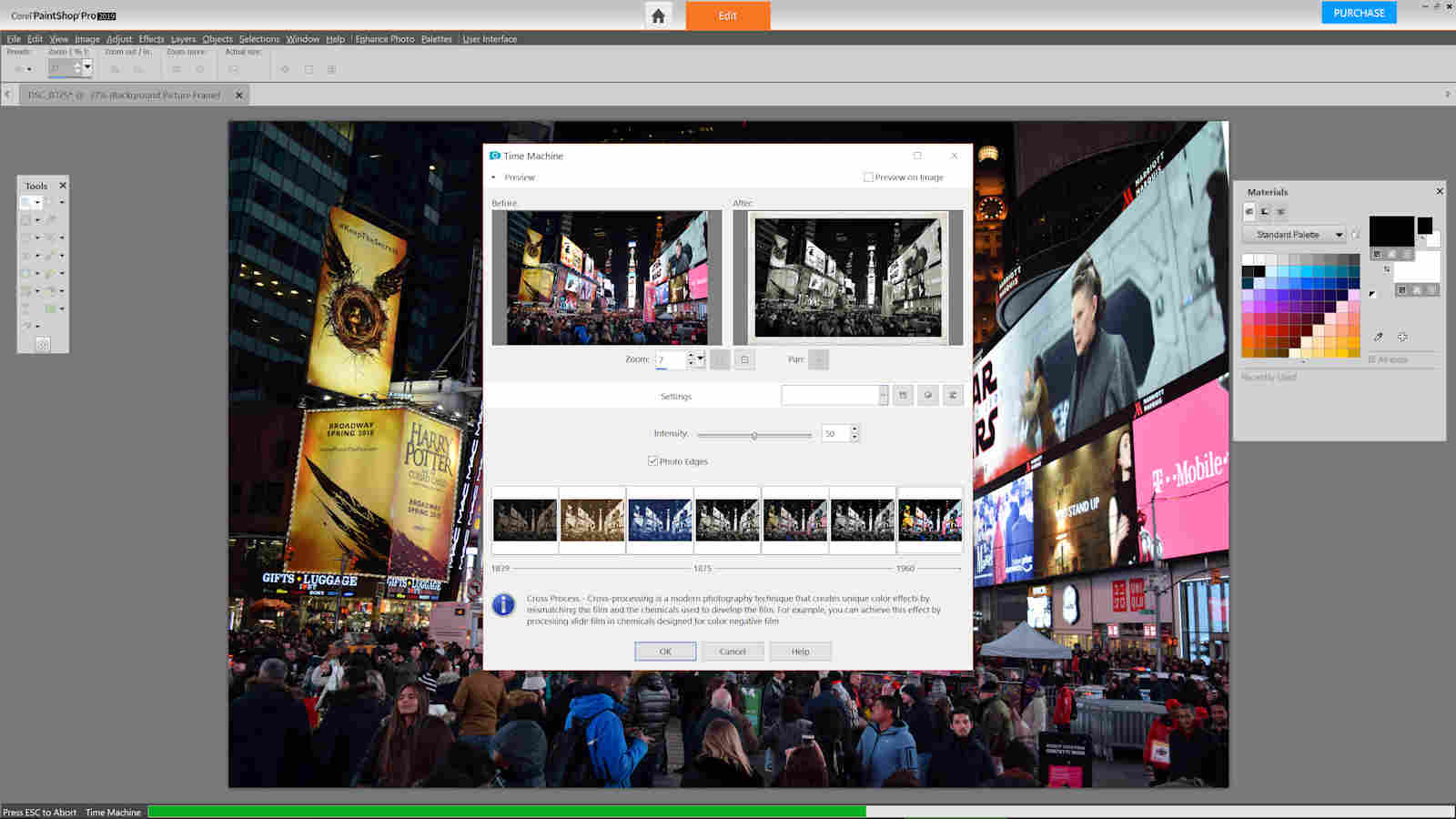
Task: Click the Pan navigate button
Action: click(819, 359)
